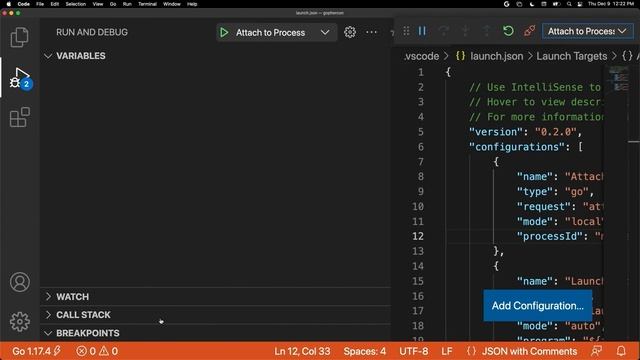Click the Step Over debug button

(x=444, y=31)
